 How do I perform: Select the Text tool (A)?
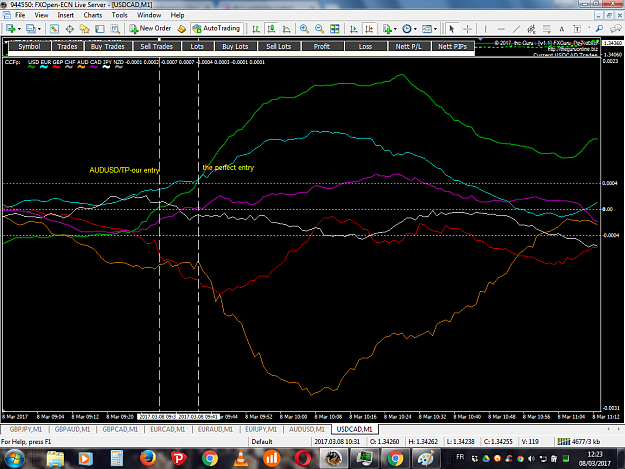coord(562,29)
